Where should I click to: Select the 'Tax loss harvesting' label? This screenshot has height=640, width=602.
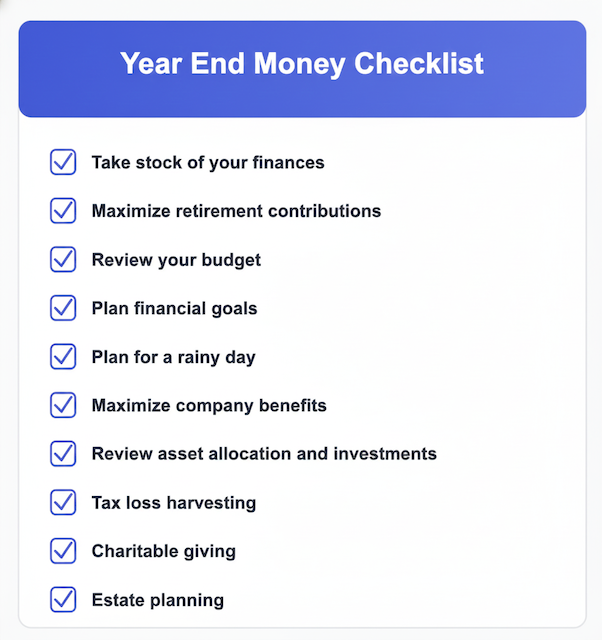(174, 502)
